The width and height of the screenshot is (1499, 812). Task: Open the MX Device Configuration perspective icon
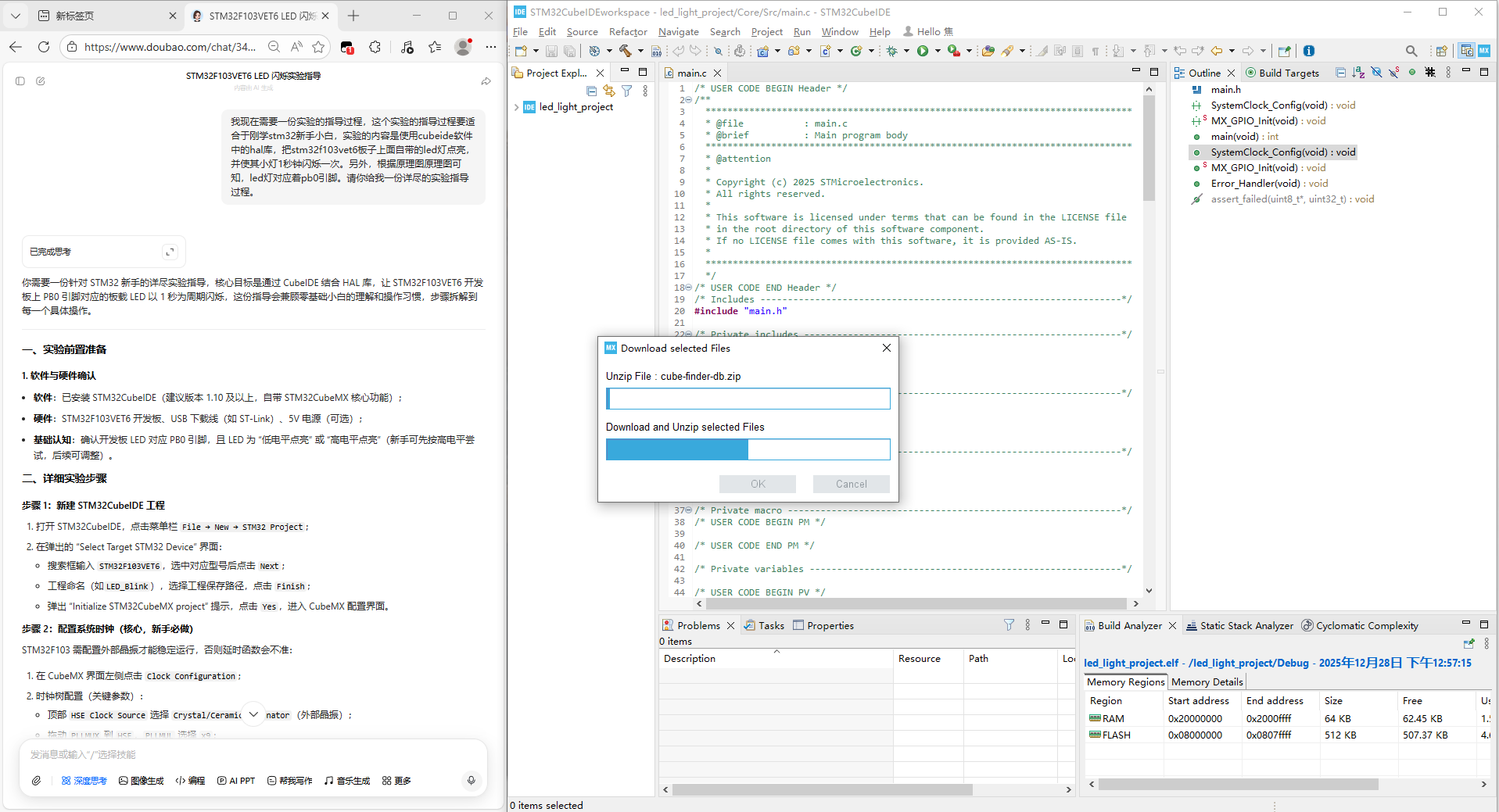[1483, 51]
